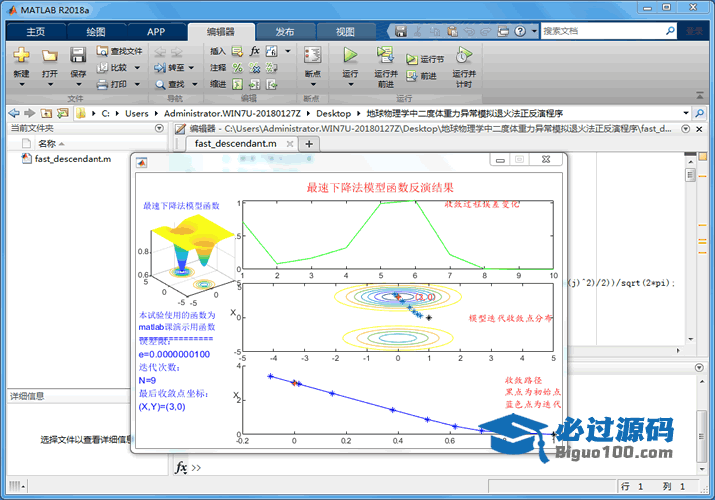The height and width of the screenshot is (500, 715).
Task: Go back with the blue left arrow
Action: [14, 113]
